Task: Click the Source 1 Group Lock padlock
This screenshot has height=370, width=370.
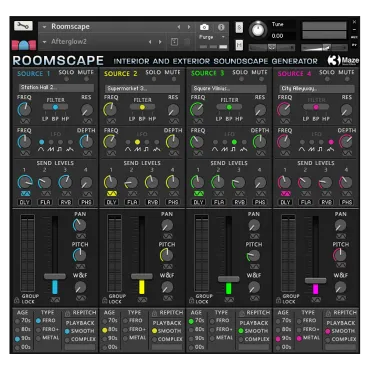Action: pos(16,300)
